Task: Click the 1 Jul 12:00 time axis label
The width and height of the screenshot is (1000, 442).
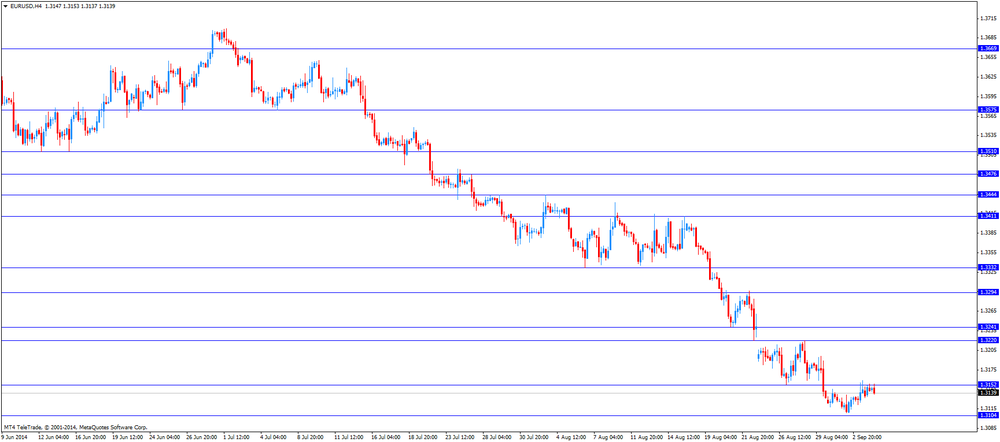Action: click(235, 438)
